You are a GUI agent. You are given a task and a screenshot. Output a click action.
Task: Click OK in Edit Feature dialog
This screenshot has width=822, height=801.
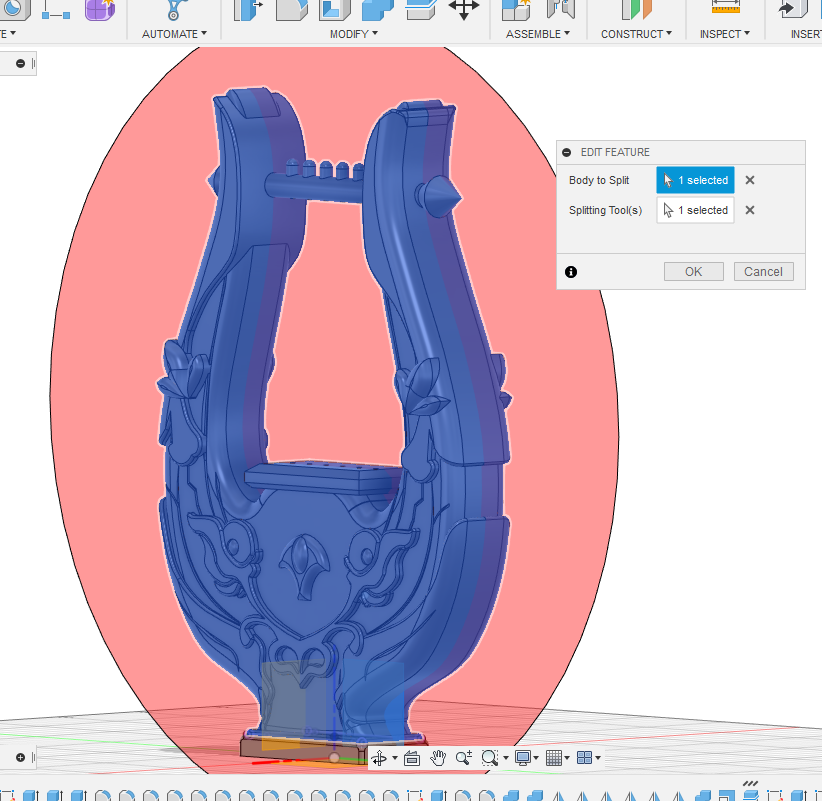(x=694, y=272)
